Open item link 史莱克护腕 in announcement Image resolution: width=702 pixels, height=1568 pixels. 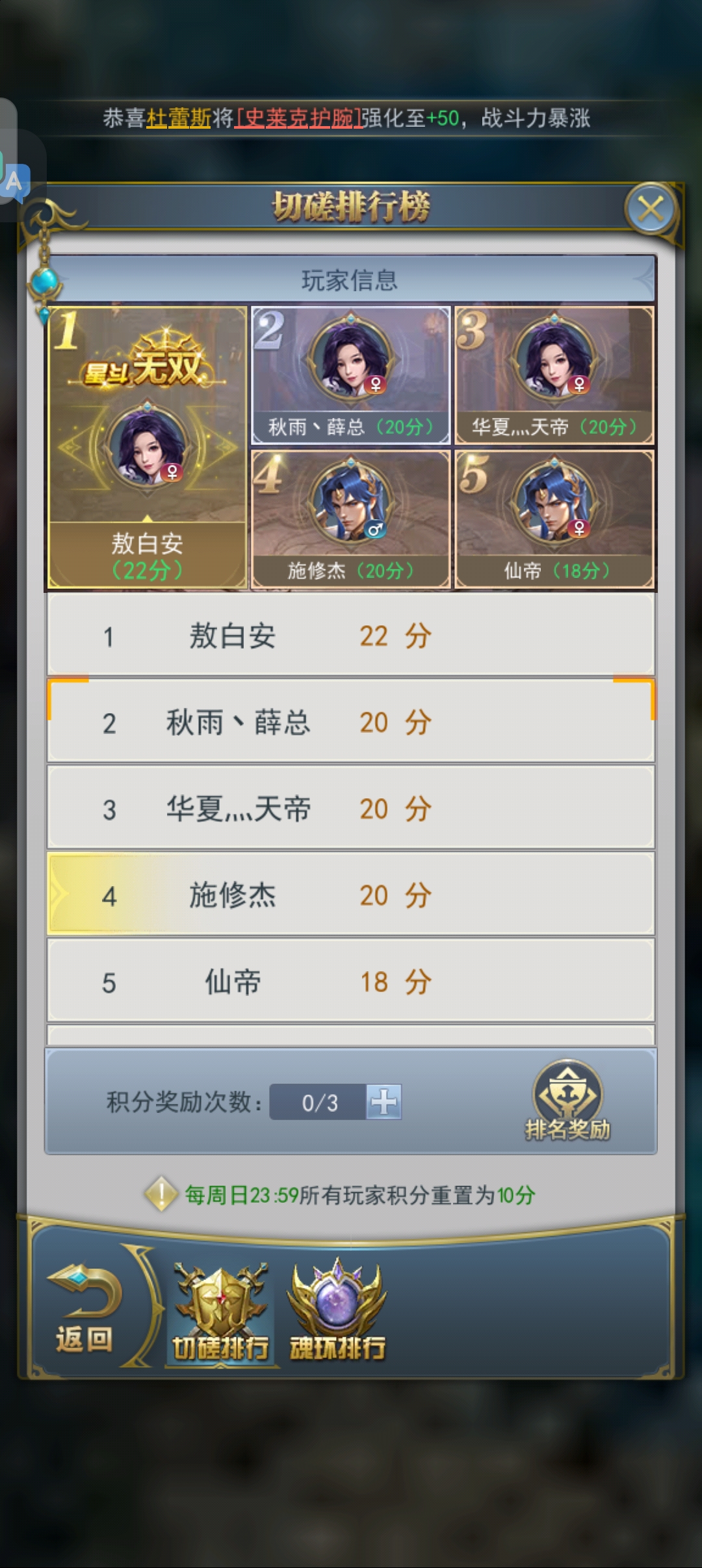pyautogui.click(x=298, y=118)
